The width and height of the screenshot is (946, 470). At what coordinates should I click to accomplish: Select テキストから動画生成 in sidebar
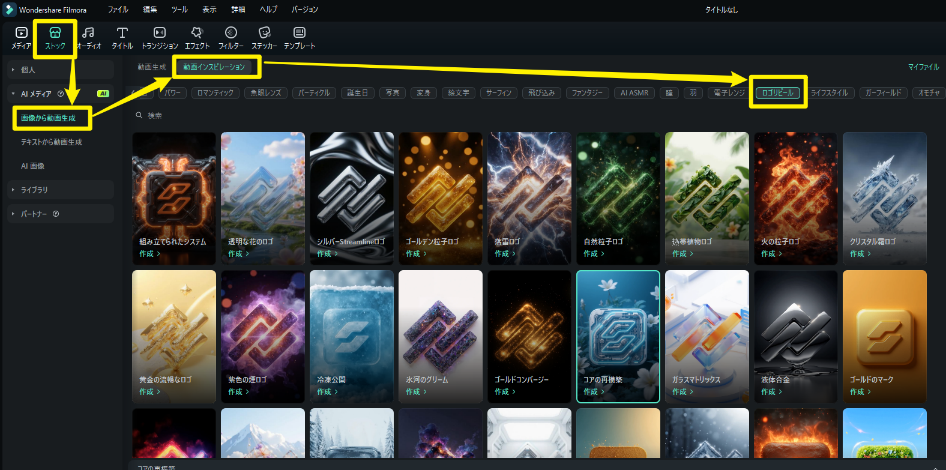tap(51, 142)
